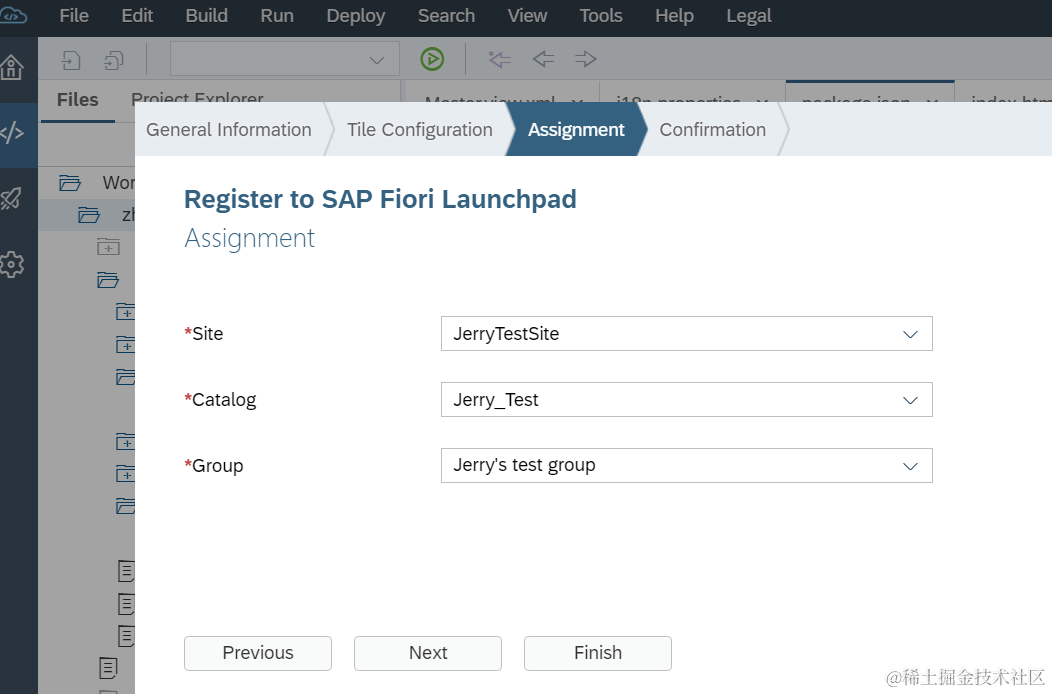Click the SAP Web IDE cloud logo
The width and height of the screenshot is (1052, 694).
coord(14,16)
